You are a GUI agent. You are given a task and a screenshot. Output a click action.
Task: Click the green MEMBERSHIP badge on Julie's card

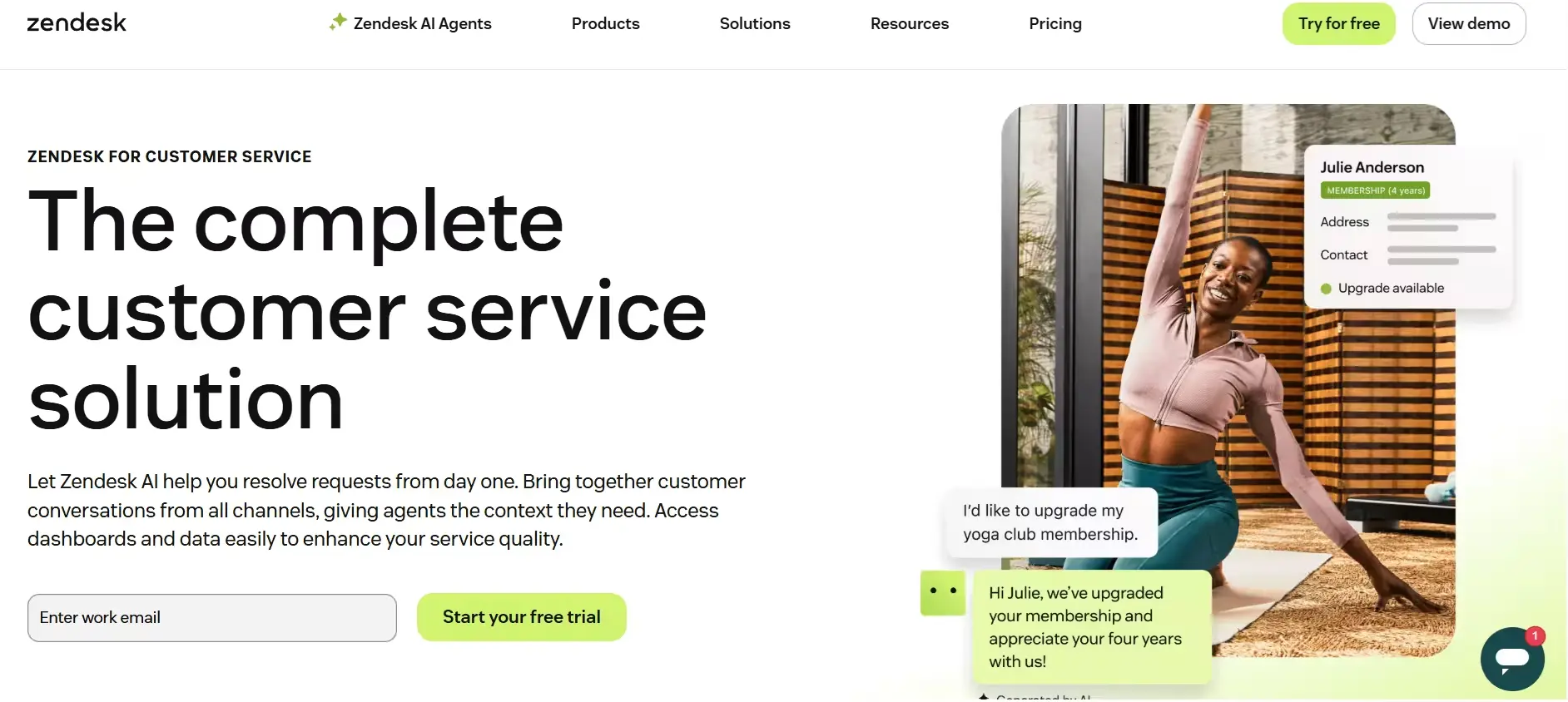click(1374, 190)
